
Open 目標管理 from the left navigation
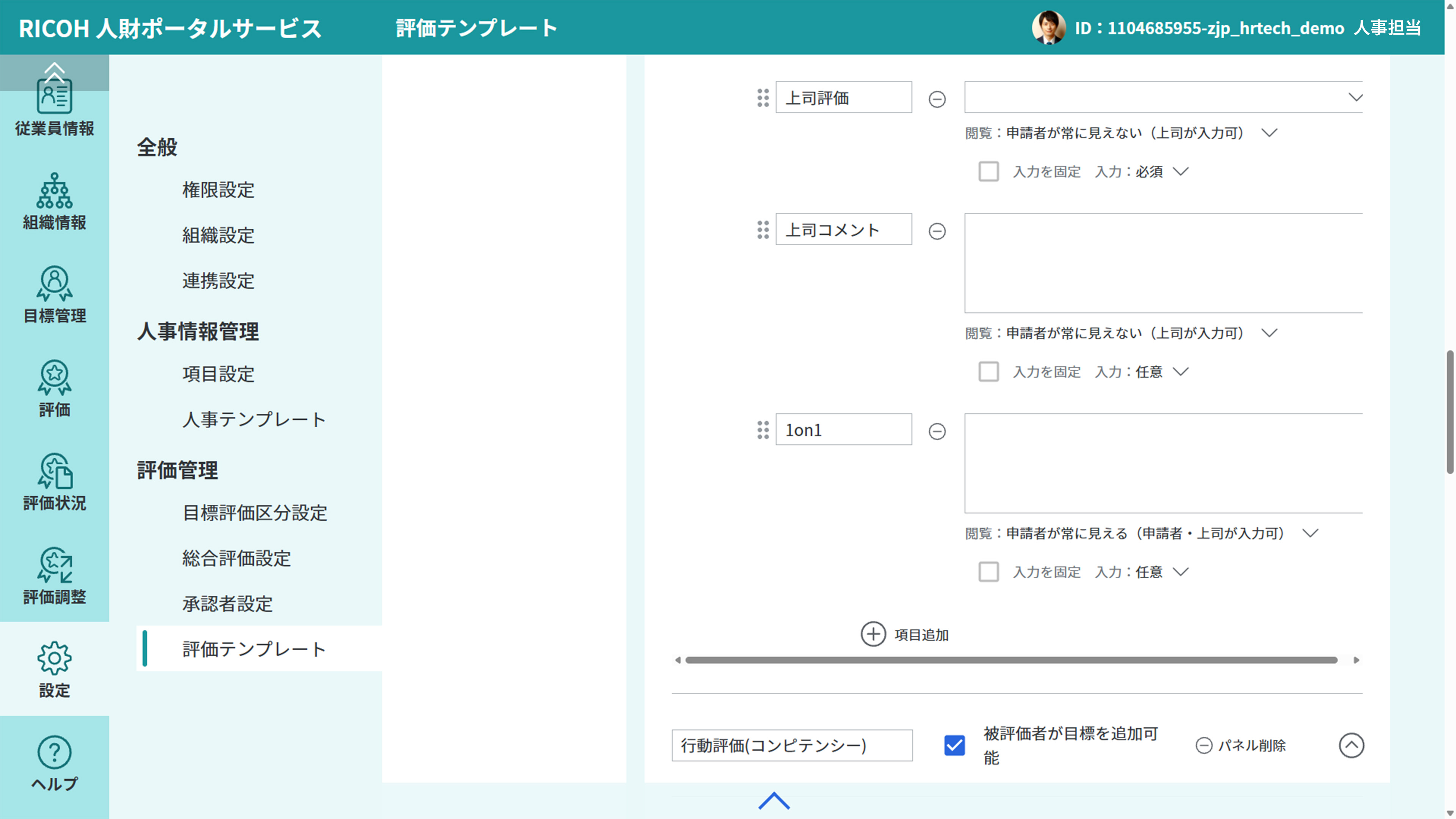[54, 291]
